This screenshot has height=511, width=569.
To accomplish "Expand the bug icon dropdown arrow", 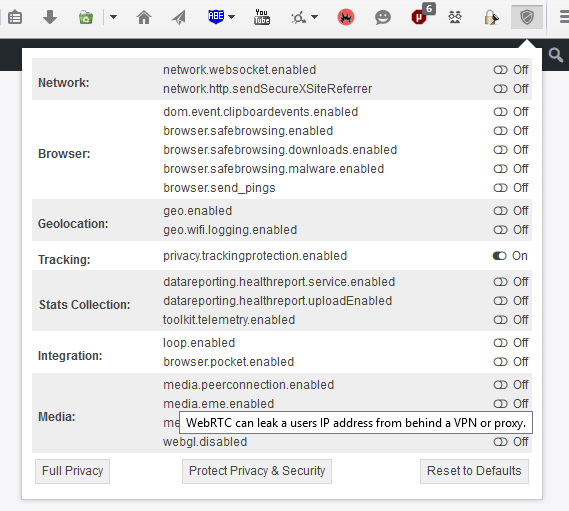I will point(315,17).
